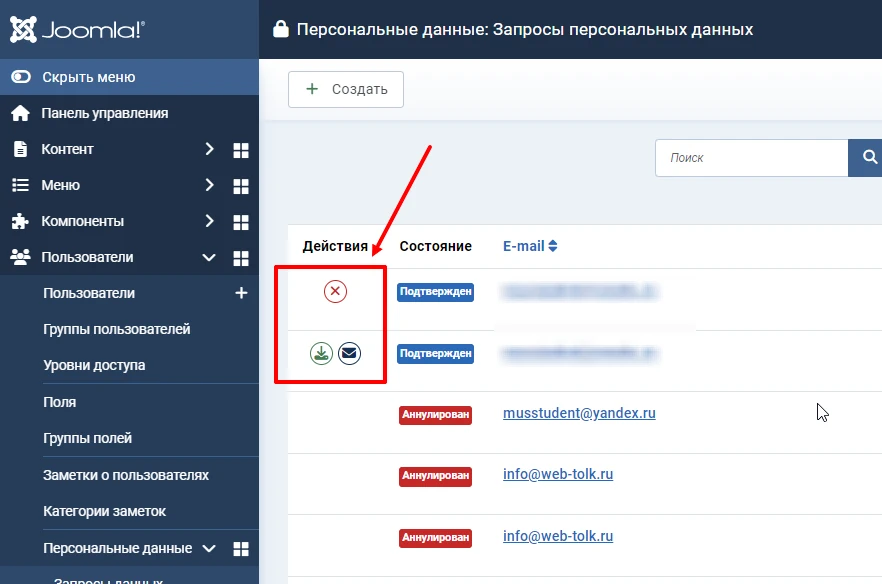
Task: Open the Меню dashboard grid icon
Action: click(x=241, y=186)
